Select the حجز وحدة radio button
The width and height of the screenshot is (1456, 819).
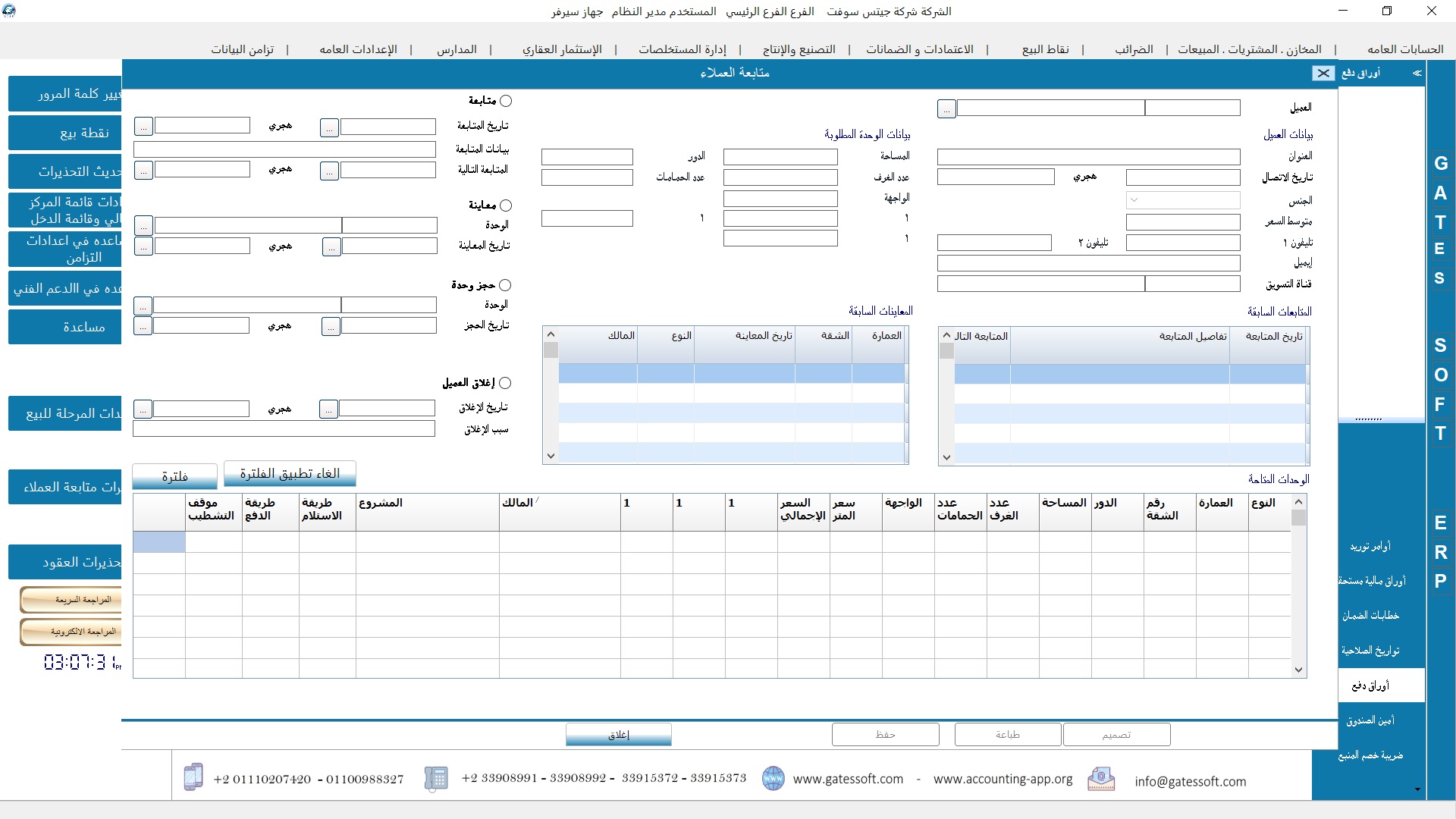click(505, 285)
